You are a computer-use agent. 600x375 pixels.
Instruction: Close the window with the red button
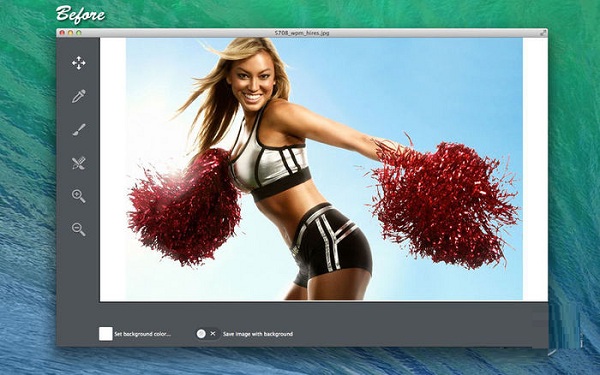point(62,33)
